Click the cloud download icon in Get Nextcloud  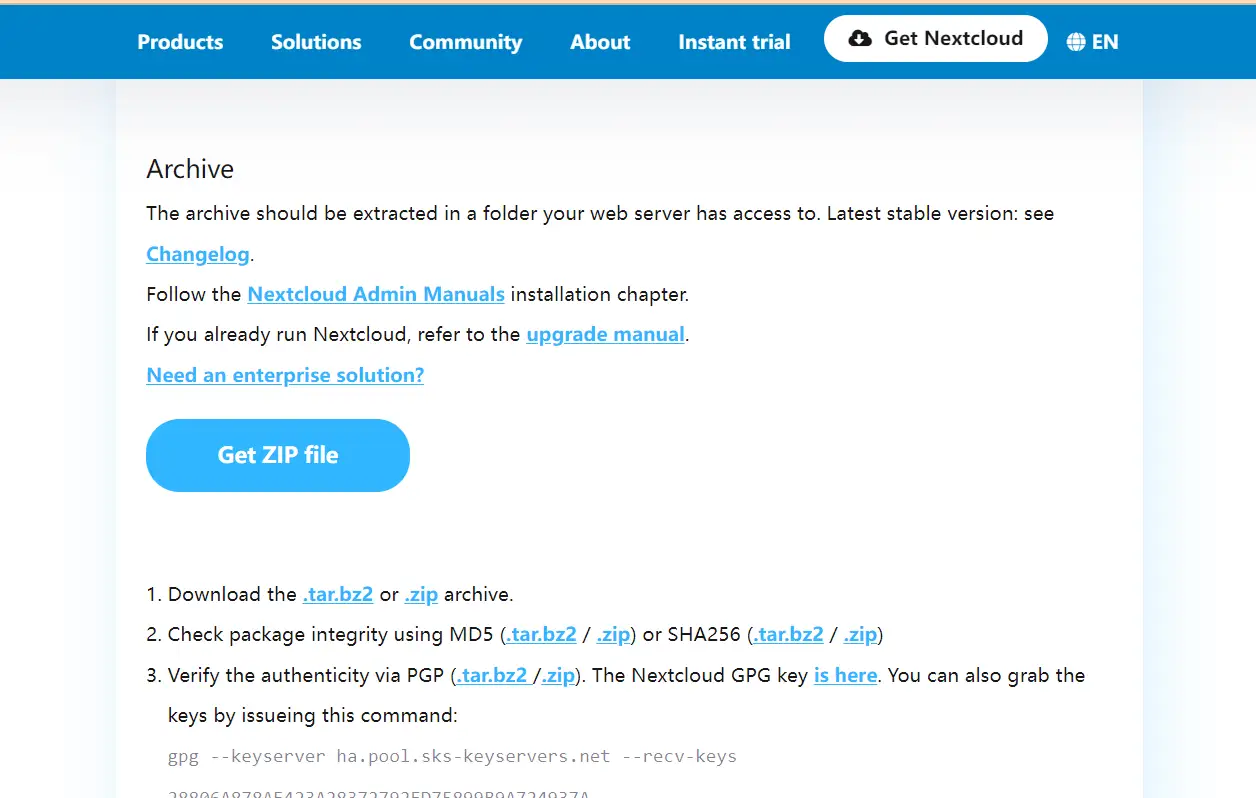click(x=859, y=39)
